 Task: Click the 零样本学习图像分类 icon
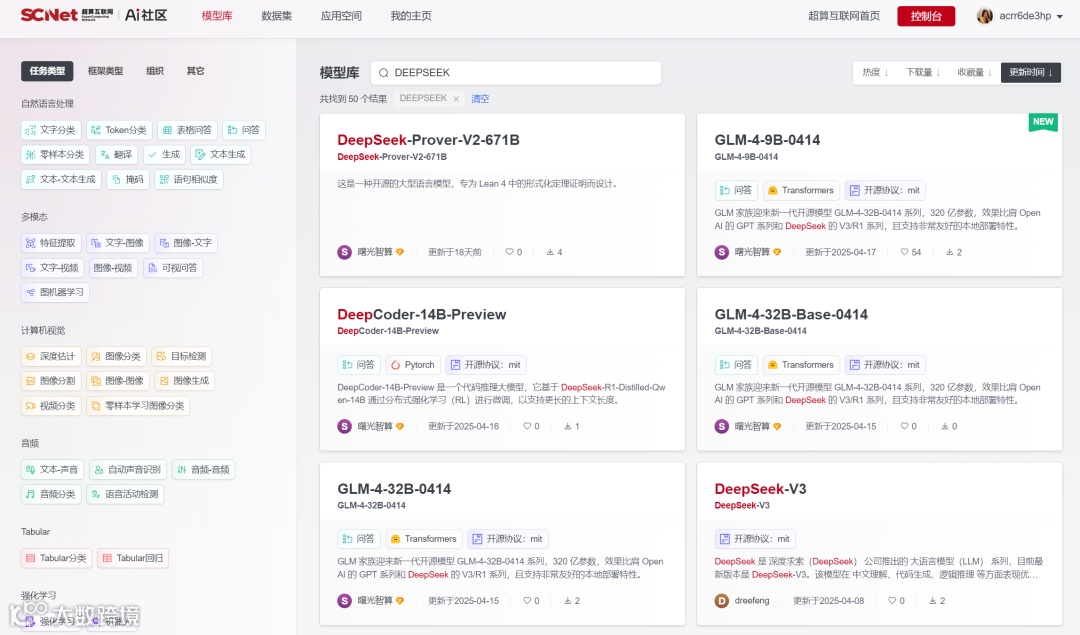coord(96,406)
